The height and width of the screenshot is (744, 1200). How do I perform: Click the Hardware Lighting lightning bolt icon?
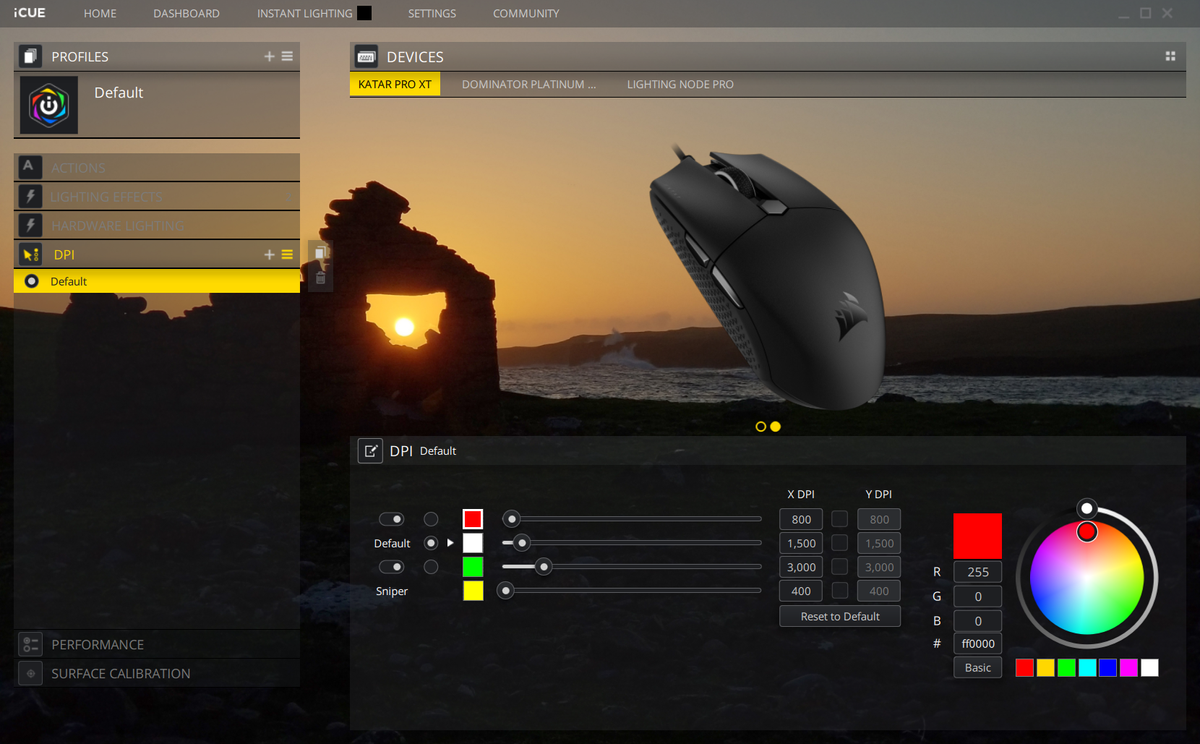click(x=30, y=225)
